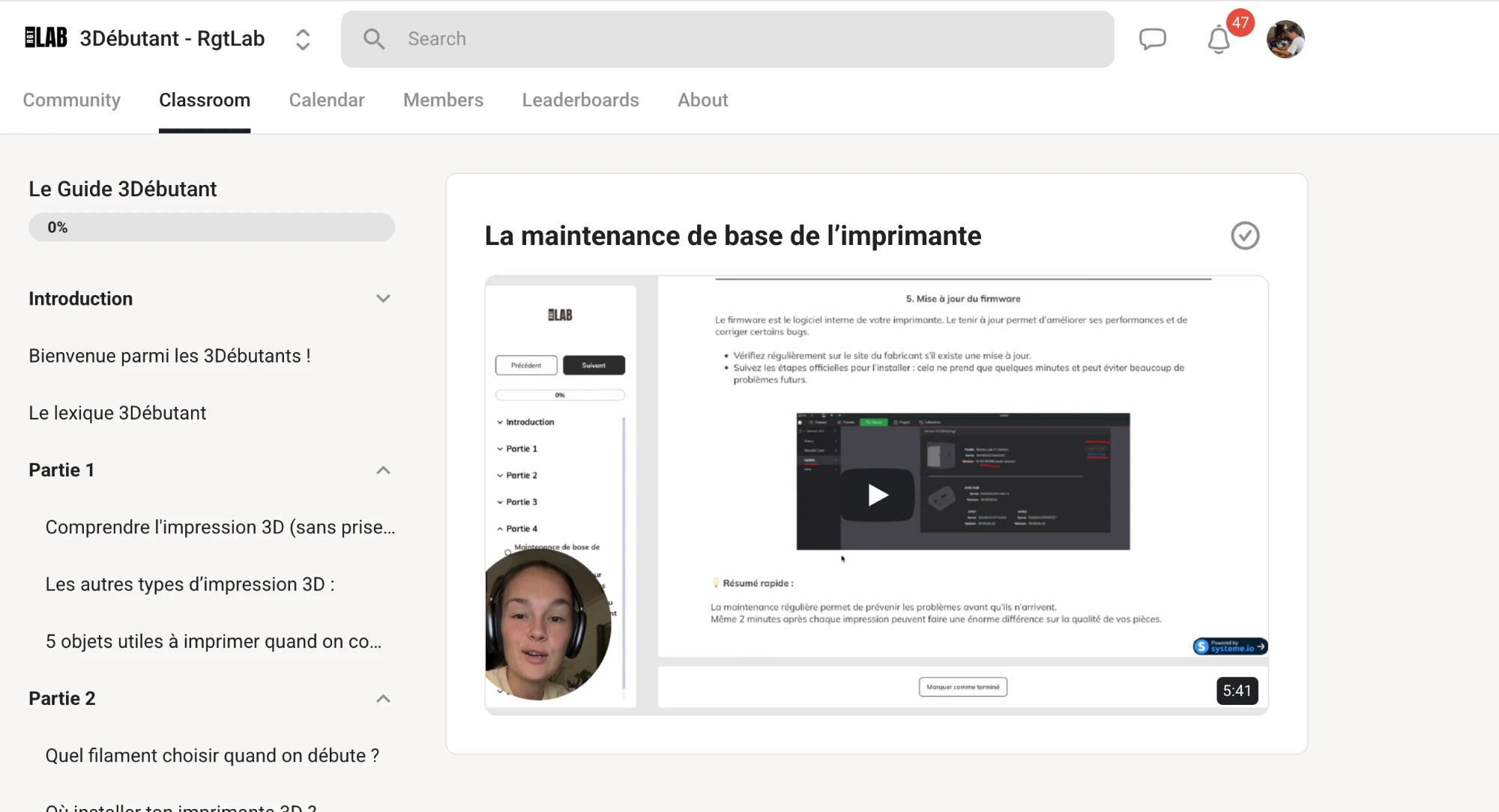The height and width of the screenshot is (812, 1499).
Task: Open the notifications bell
Action: point(1219,40)
